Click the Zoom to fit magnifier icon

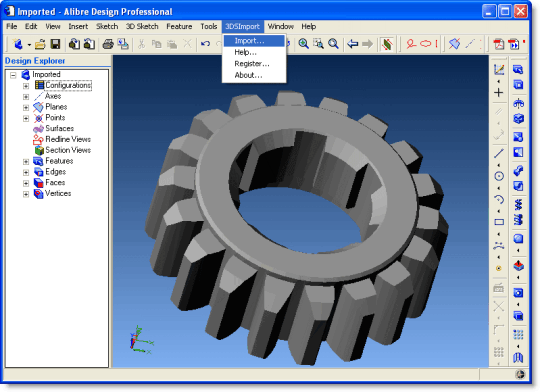pos(333,44)
